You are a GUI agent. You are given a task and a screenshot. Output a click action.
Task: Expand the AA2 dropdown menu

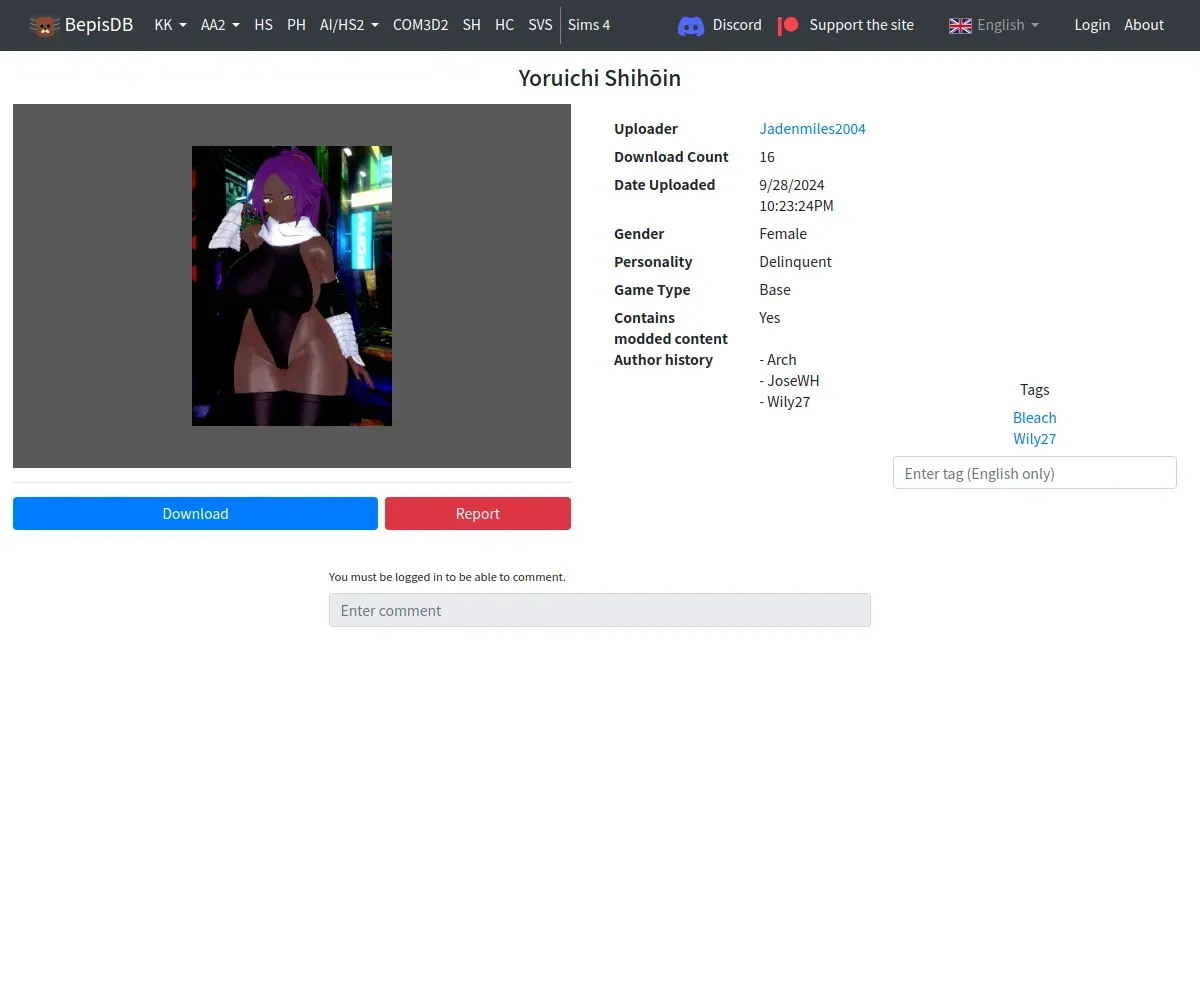(x=220, y=25)
